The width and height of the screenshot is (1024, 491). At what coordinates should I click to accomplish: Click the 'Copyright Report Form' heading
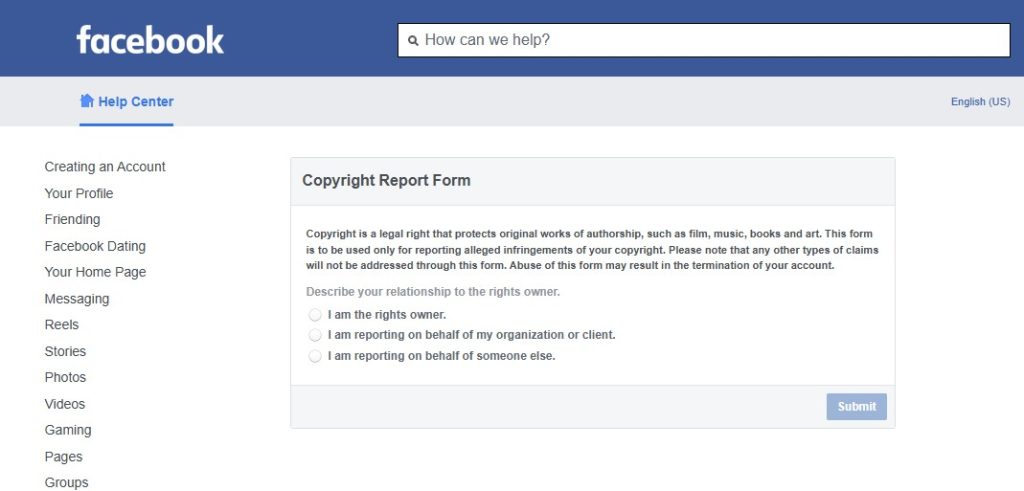click(386, 181)
